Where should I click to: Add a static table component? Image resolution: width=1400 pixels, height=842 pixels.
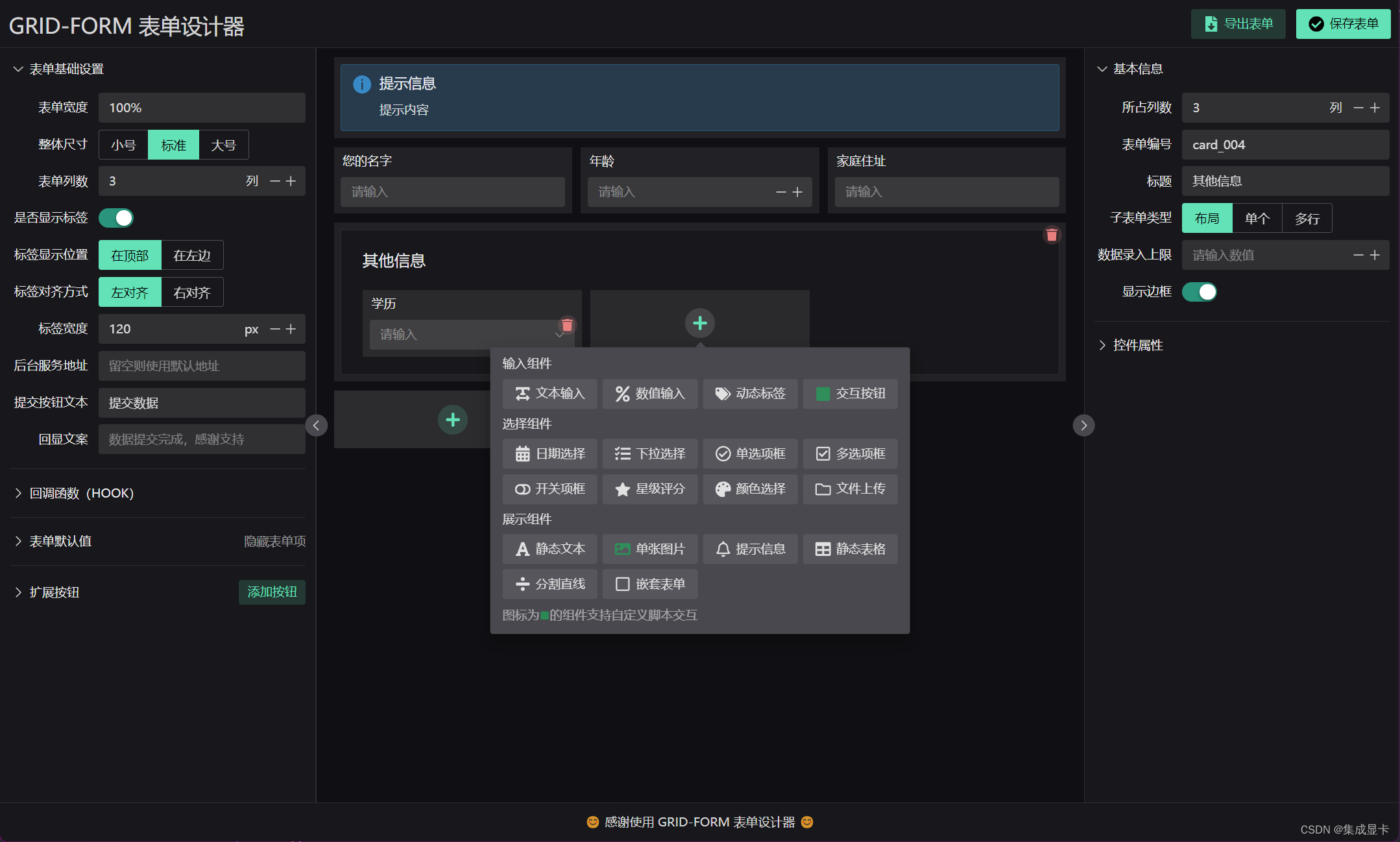[850, 549]
